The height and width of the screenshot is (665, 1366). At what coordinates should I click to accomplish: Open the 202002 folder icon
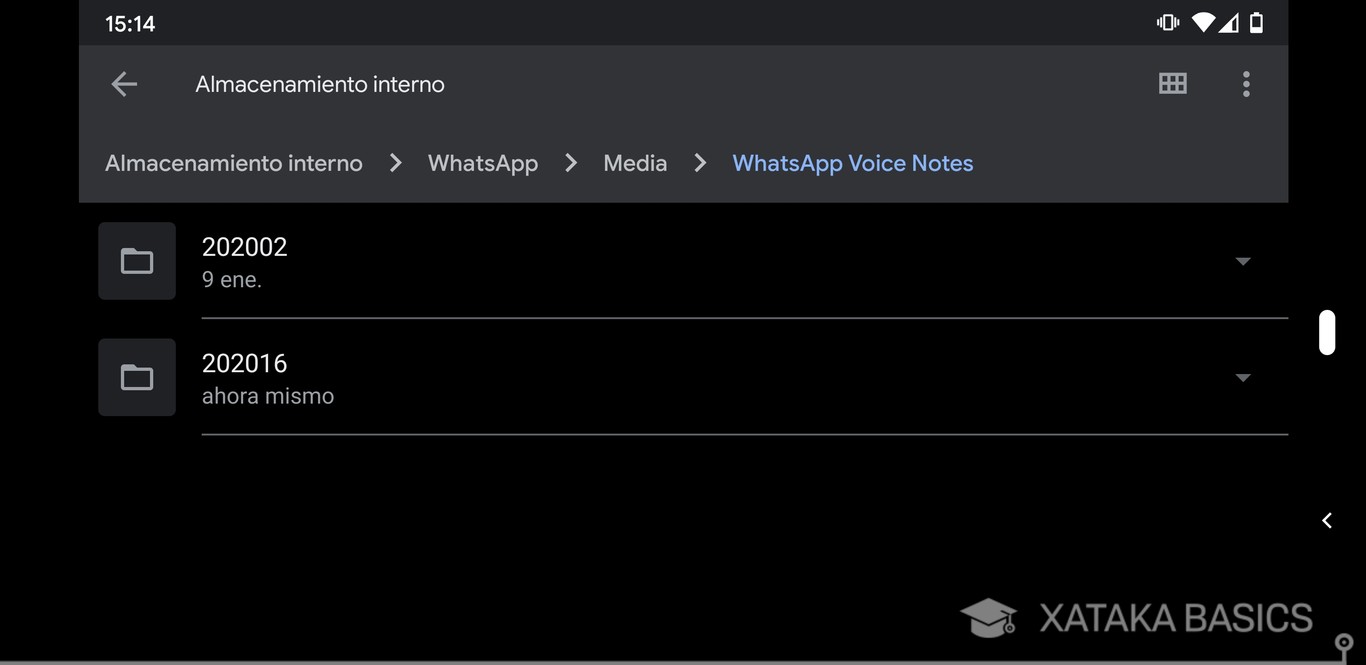click(136, 260)
